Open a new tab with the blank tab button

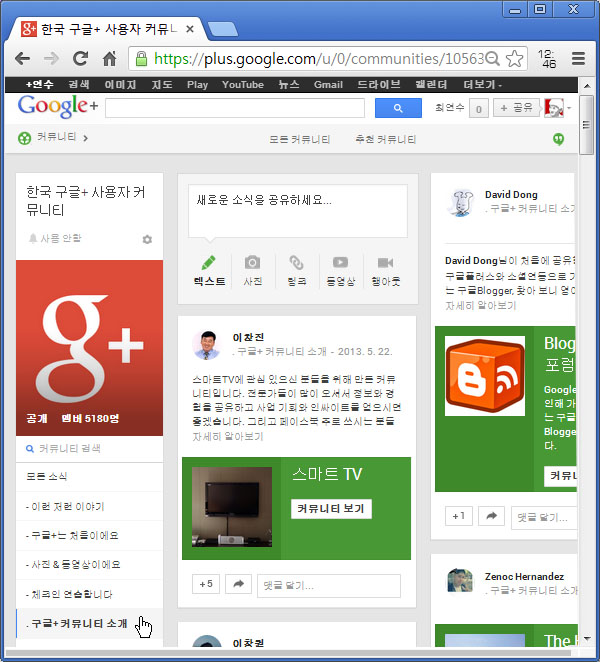click(x=223, y=30)
